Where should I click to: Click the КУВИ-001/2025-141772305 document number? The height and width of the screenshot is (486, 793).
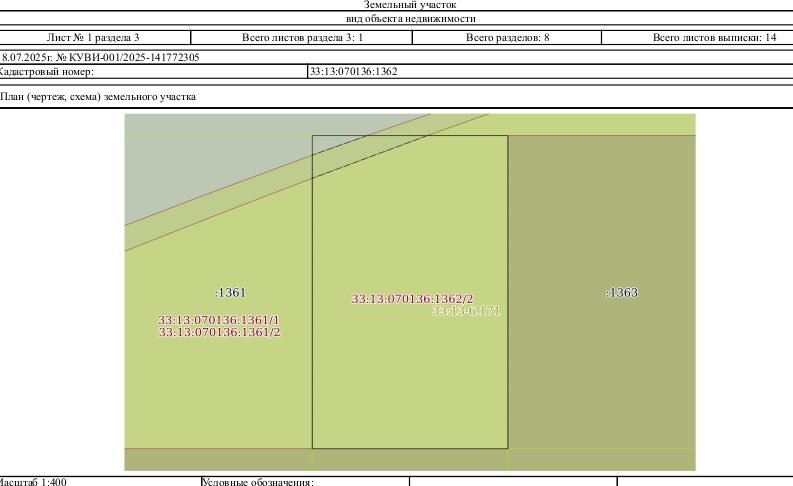point(134,57)
